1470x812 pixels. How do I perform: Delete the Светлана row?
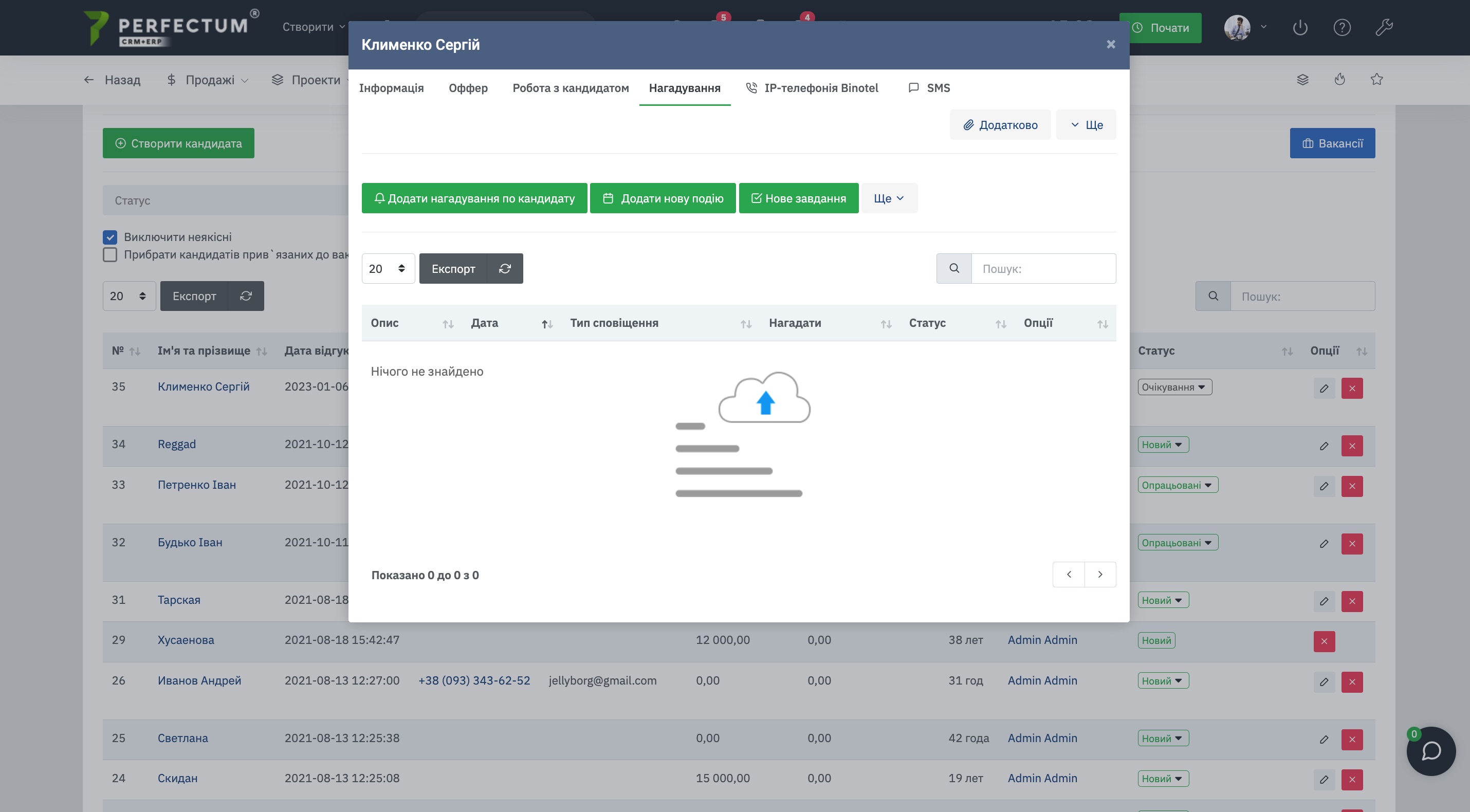click(1352, 740)
